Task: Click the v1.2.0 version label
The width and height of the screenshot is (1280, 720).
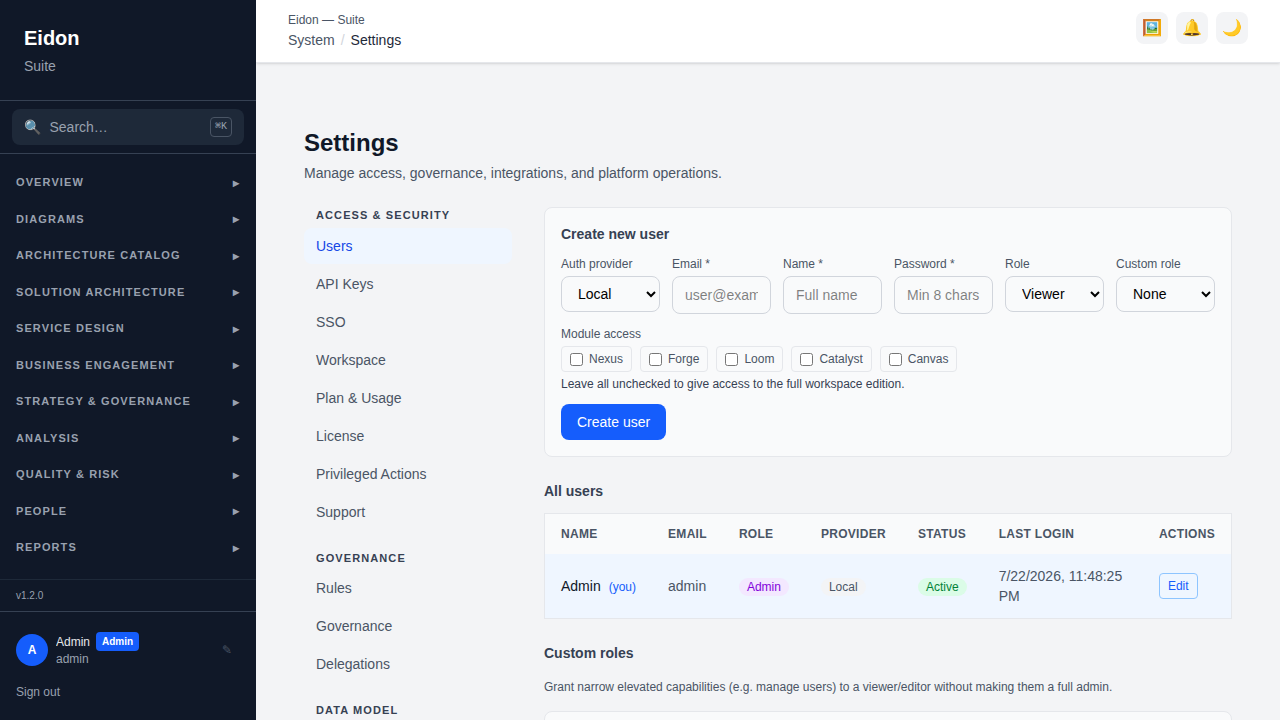Action: pos(30,595)
